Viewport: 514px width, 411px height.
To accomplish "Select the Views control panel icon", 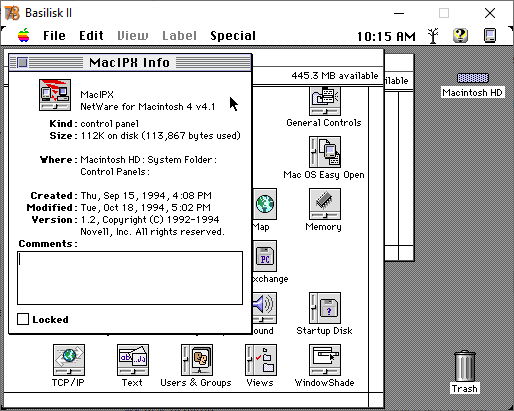I will (x=261, y=360).
